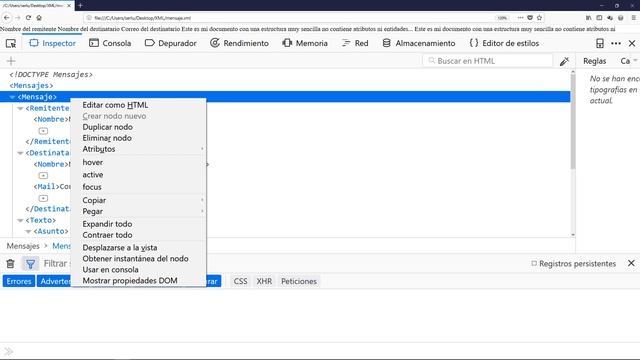The height and width of the screenshot is (360, 640).
Task: Open the Almacenamiento tab
Action: (419, 43)
